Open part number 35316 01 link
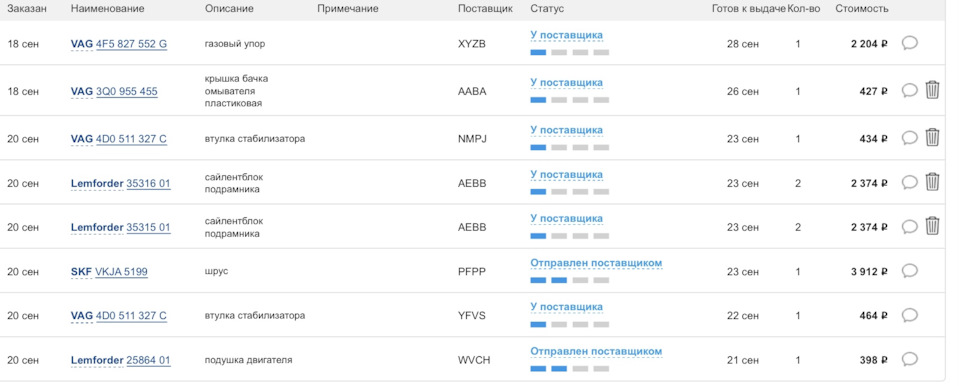Viewport: 960px width, 386px height. point(148,183)
